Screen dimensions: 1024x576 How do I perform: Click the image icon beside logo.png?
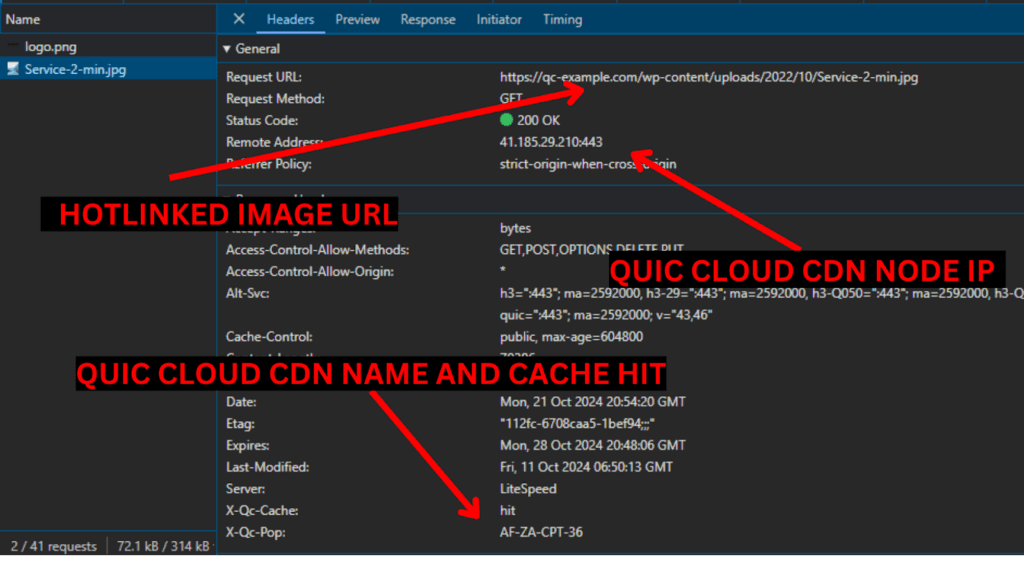pyautogui.click(x=14, y=45)
